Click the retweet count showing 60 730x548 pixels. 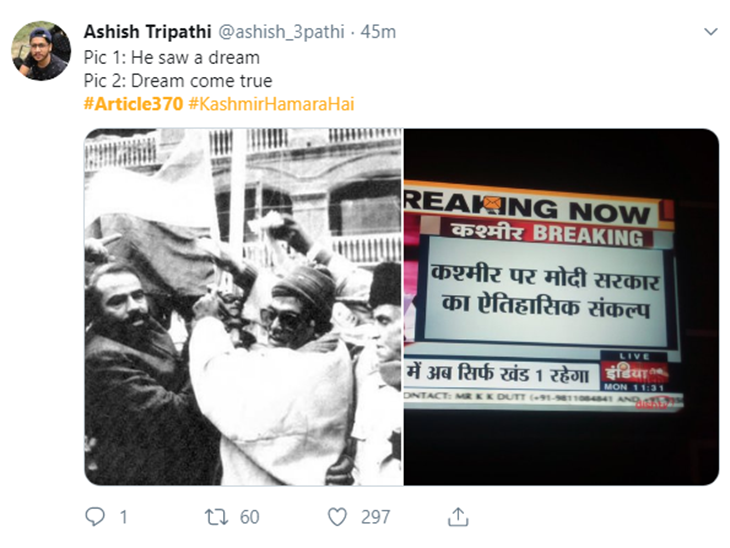tap(250, 517)
